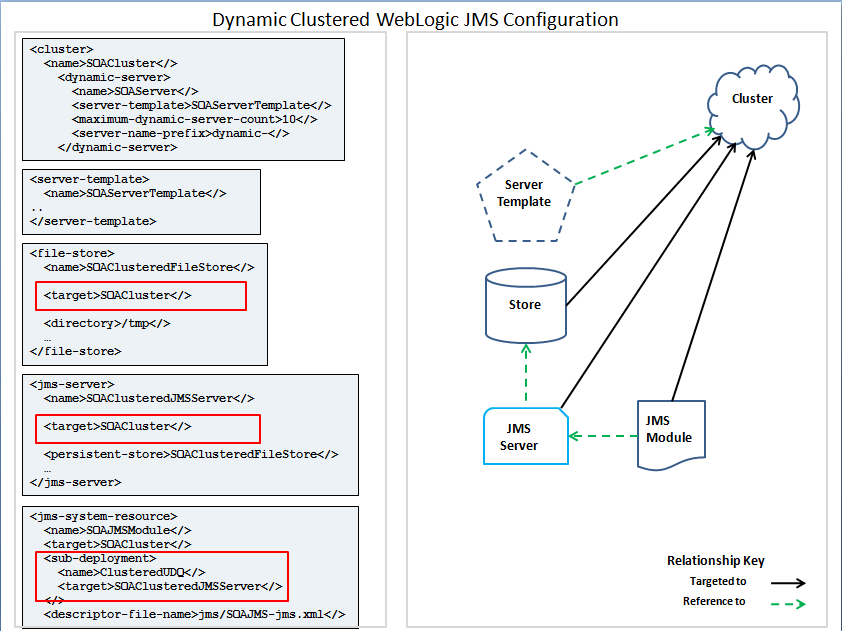Click the 'Relationship Key' heading
Image resolution: width=842 pixels, height=631 pixels.
coord(716,561)
